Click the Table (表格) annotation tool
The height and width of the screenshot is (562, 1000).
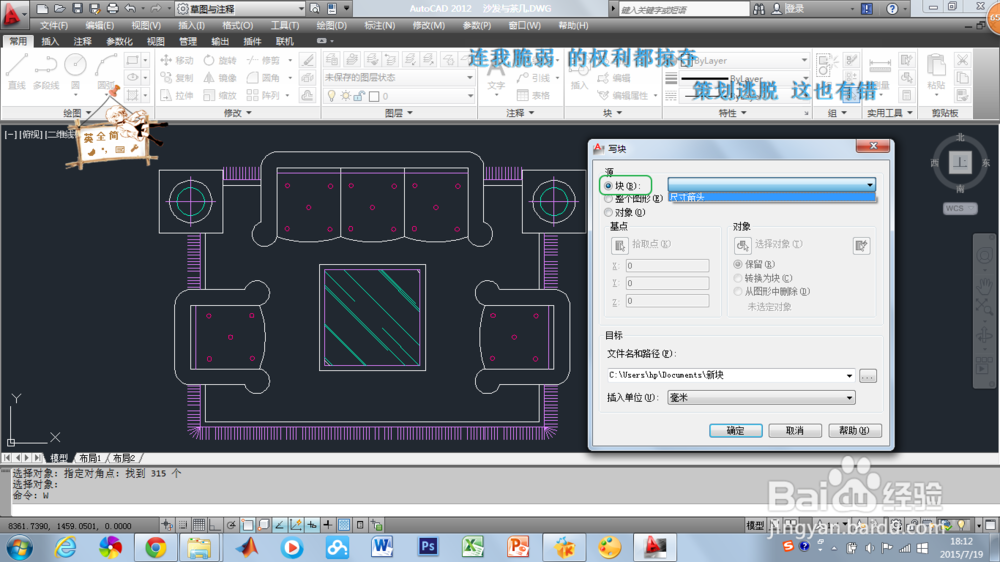click(534, 95)
